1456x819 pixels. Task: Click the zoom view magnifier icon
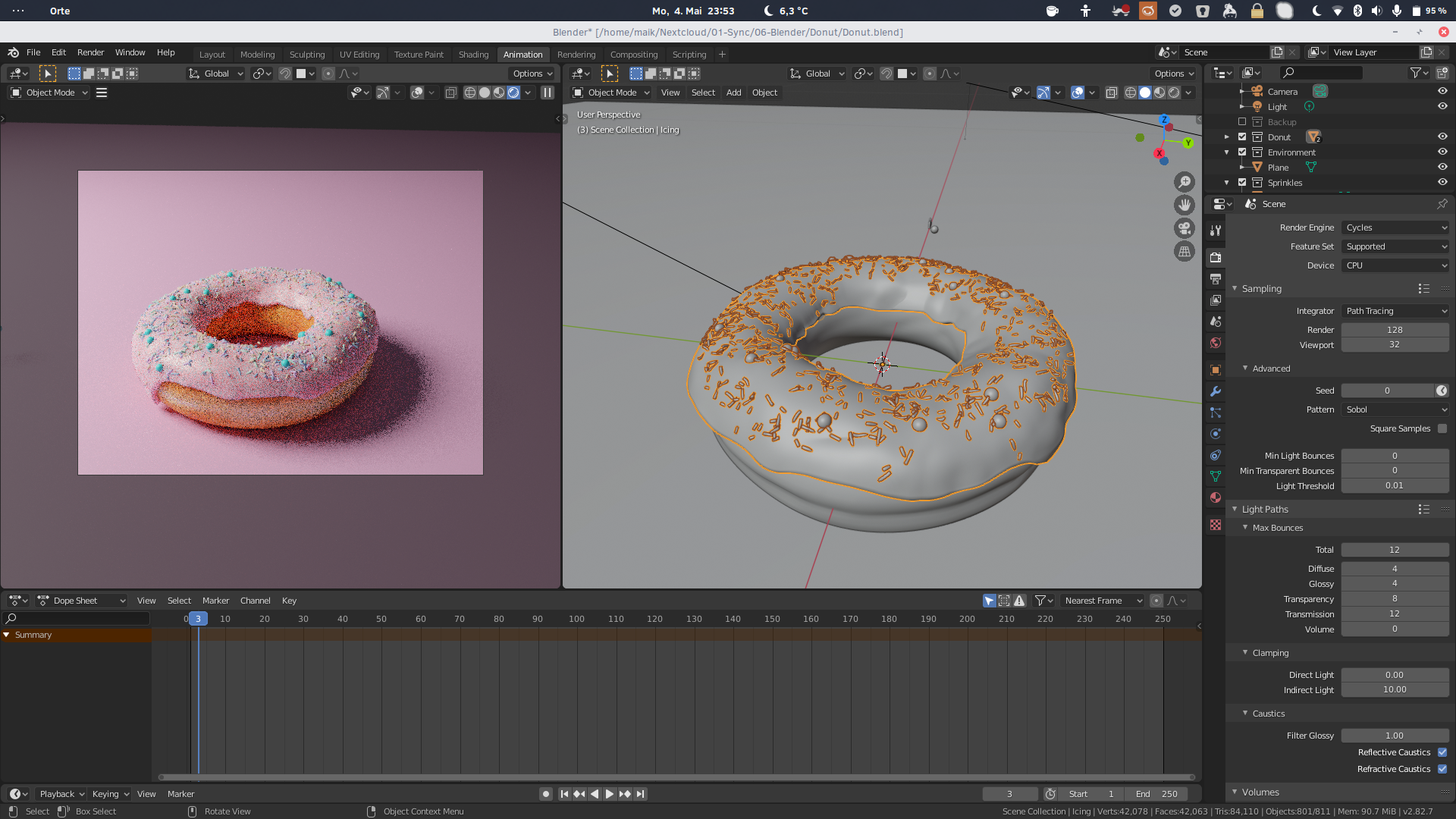point(1184,182)
